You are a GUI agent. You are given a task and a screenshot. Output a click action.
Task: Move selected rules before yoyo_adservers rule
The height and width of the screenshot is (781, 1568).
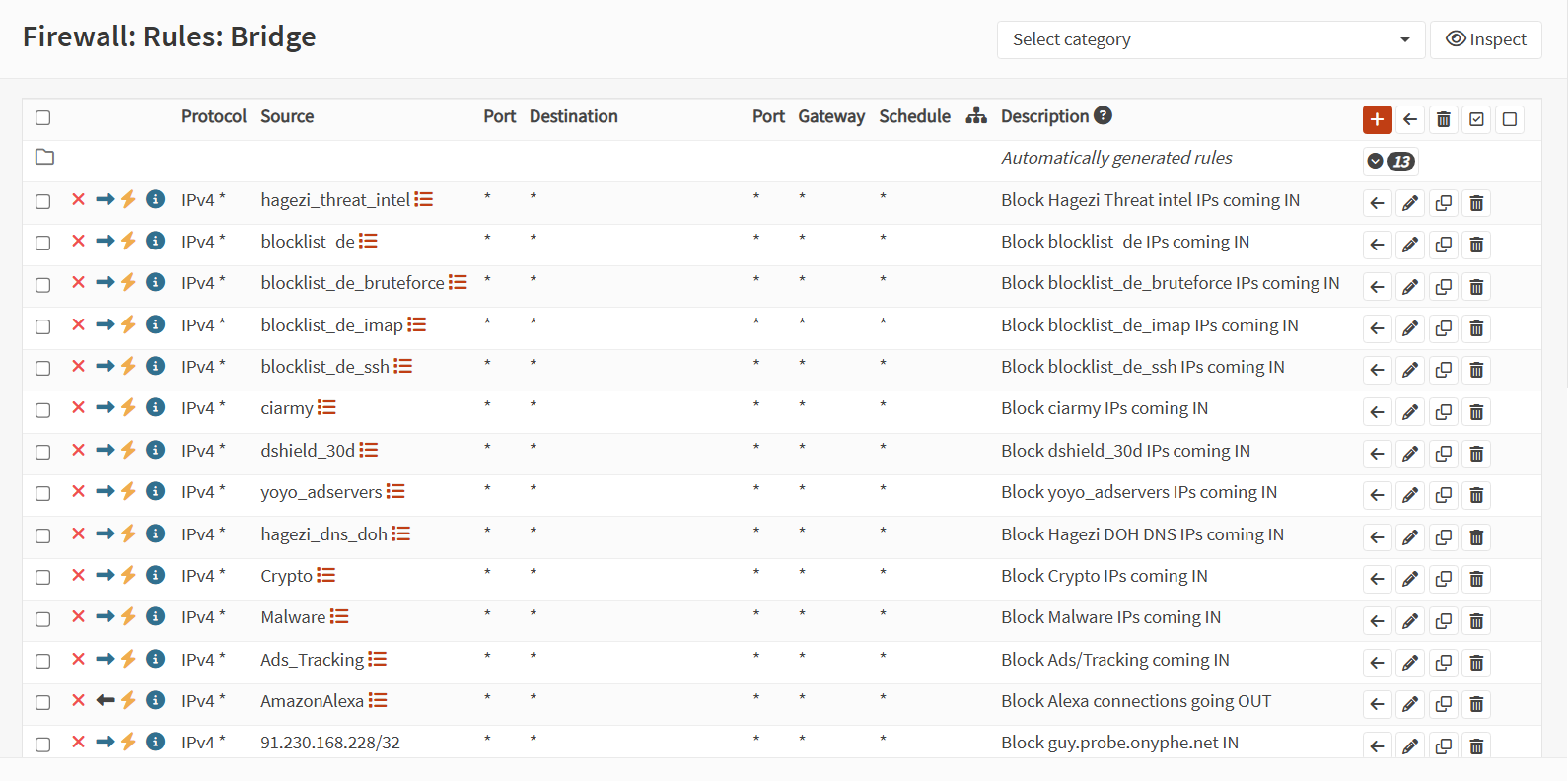(x=1378, y=495)
